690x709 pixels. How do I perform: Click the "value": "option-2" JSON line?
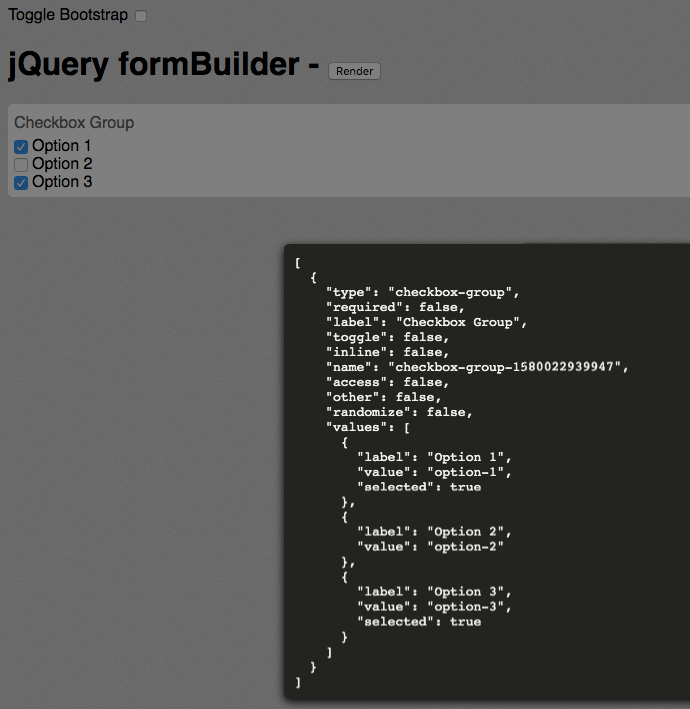(430, 547)
